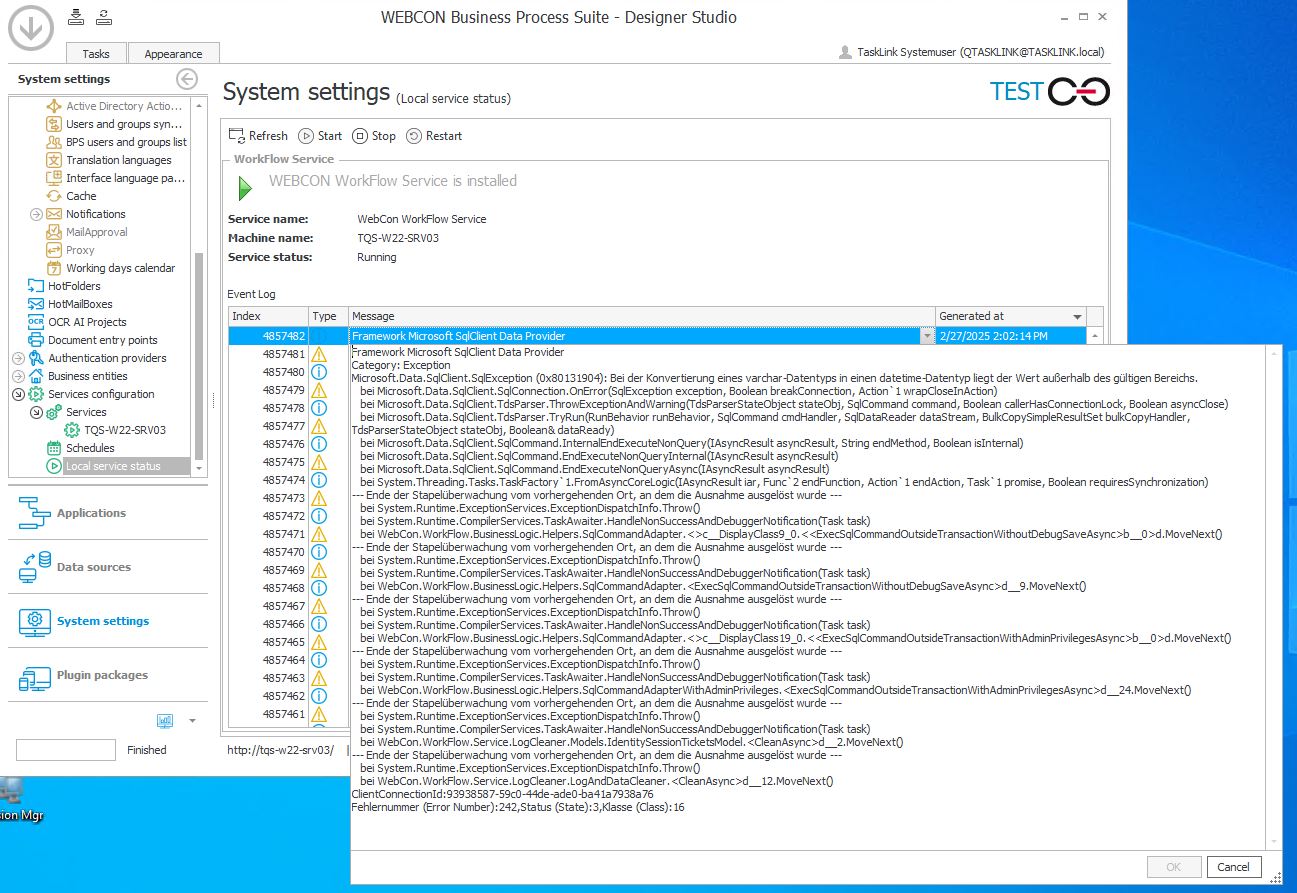Select Active Directory Actions tree node
Screen dimensions: 1297x893
point(114,106)
